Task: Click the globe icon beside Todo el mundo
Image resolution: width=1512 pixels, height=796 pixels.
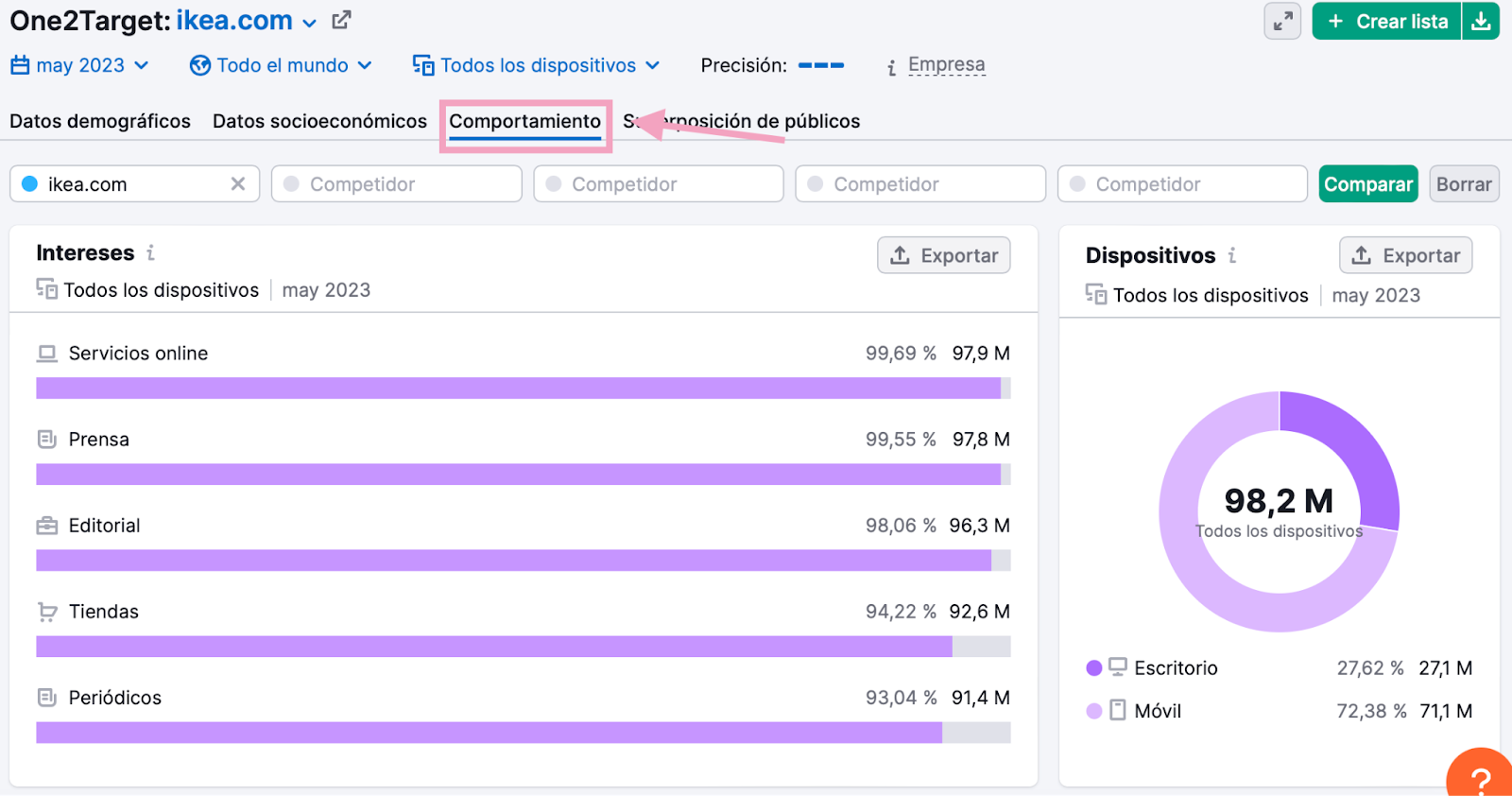Action: pos(200,65)
